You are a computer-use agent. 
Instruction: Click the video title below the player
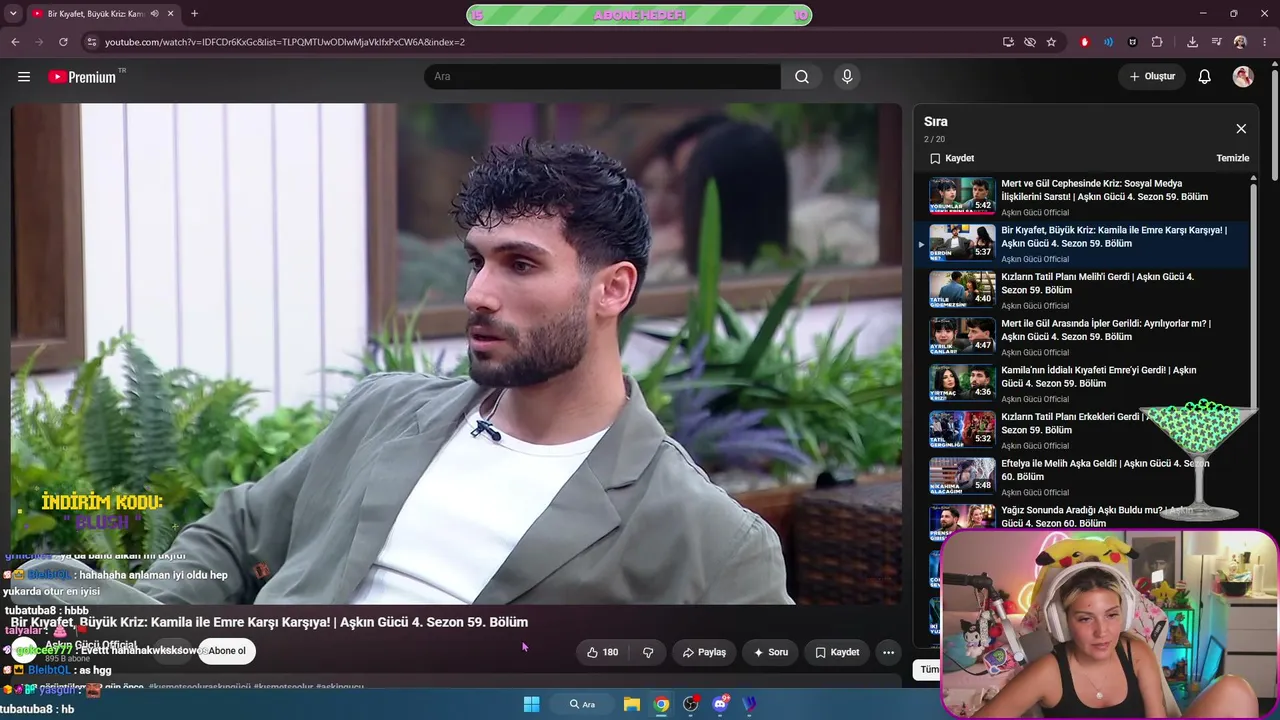269,622
